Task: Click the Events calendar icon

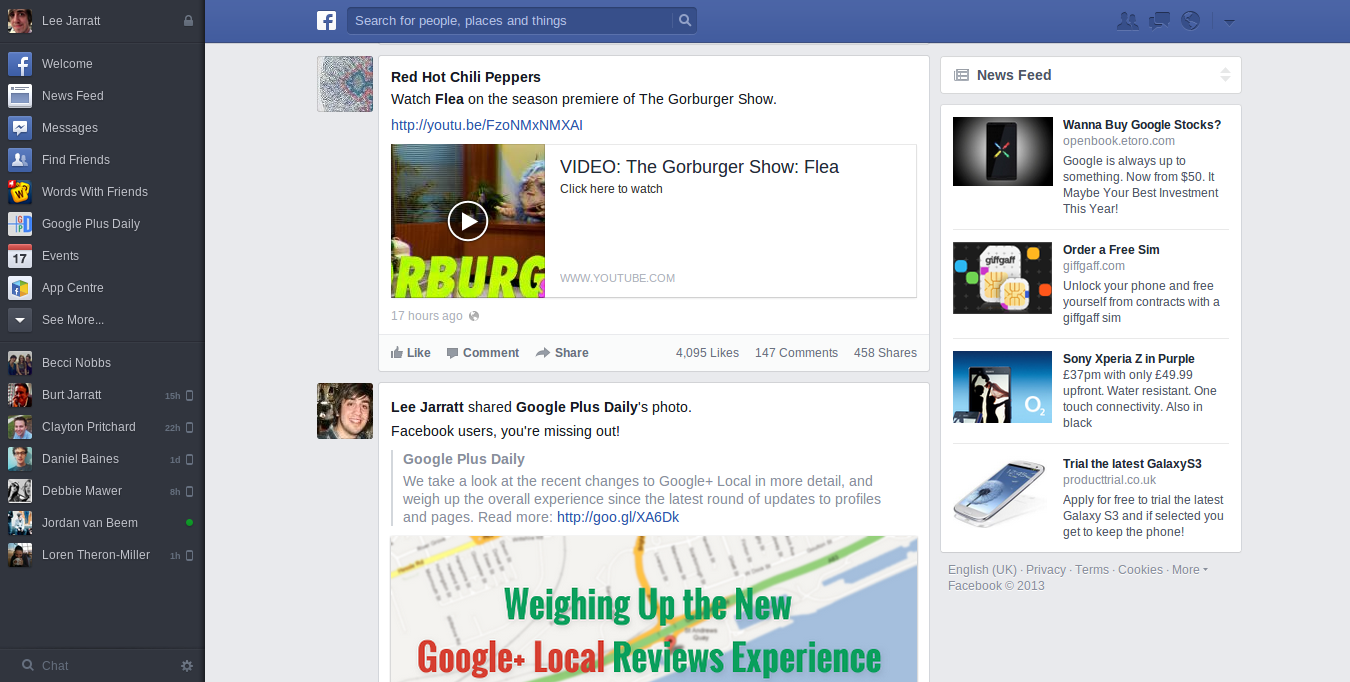Action: pyautogui.click(x=20, y=256)
